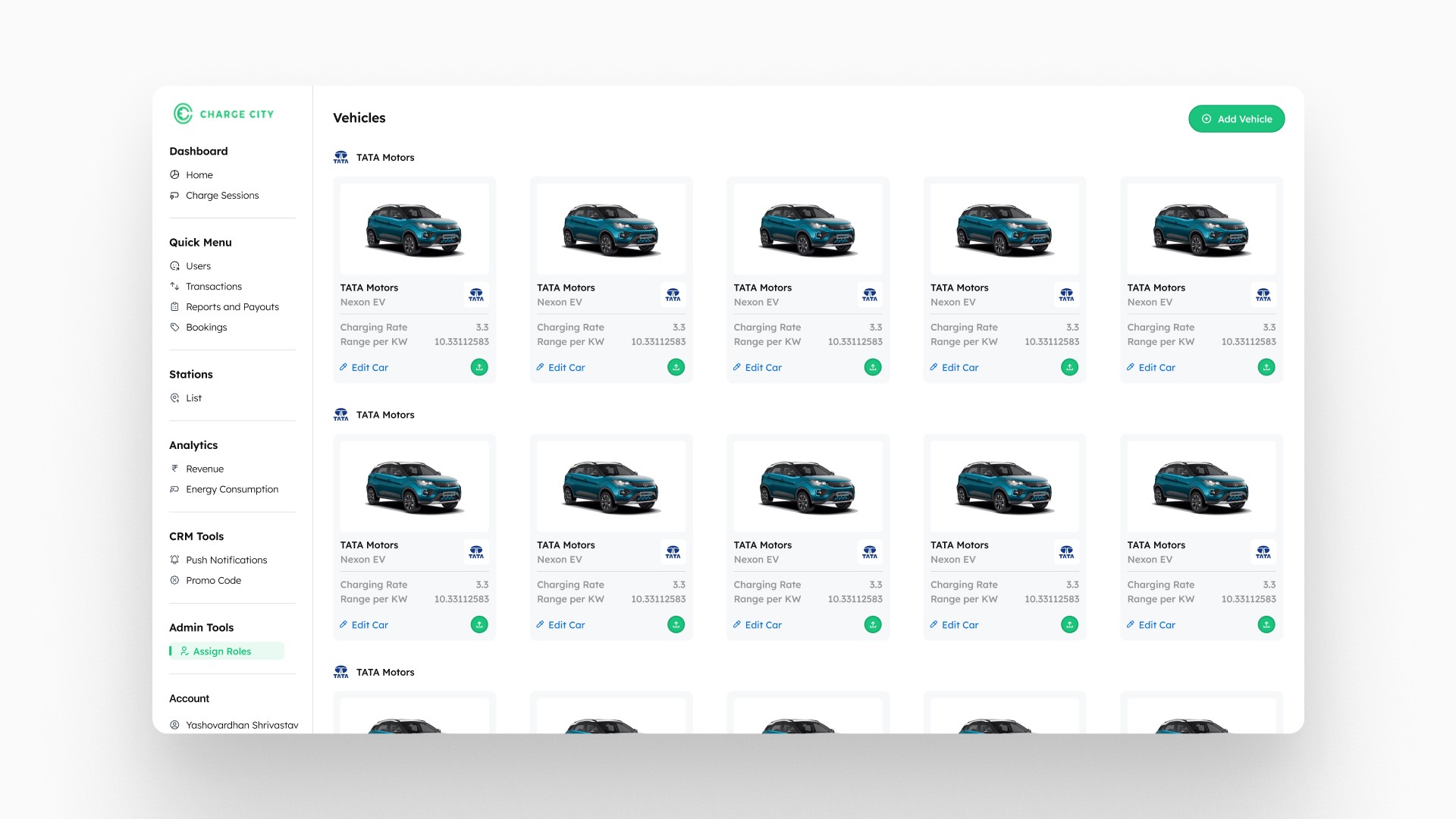Open Energy Consumption analytics
This screenshot has width=1456, height=819.
pyautogui.click(x=231, y=489)
